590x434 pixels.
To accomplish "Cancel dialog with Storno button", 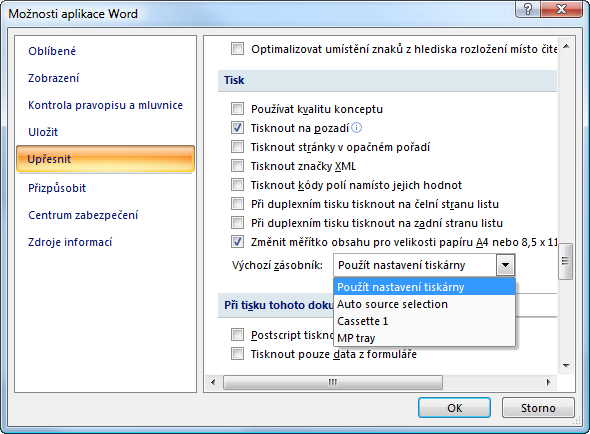I will point(538,408).
